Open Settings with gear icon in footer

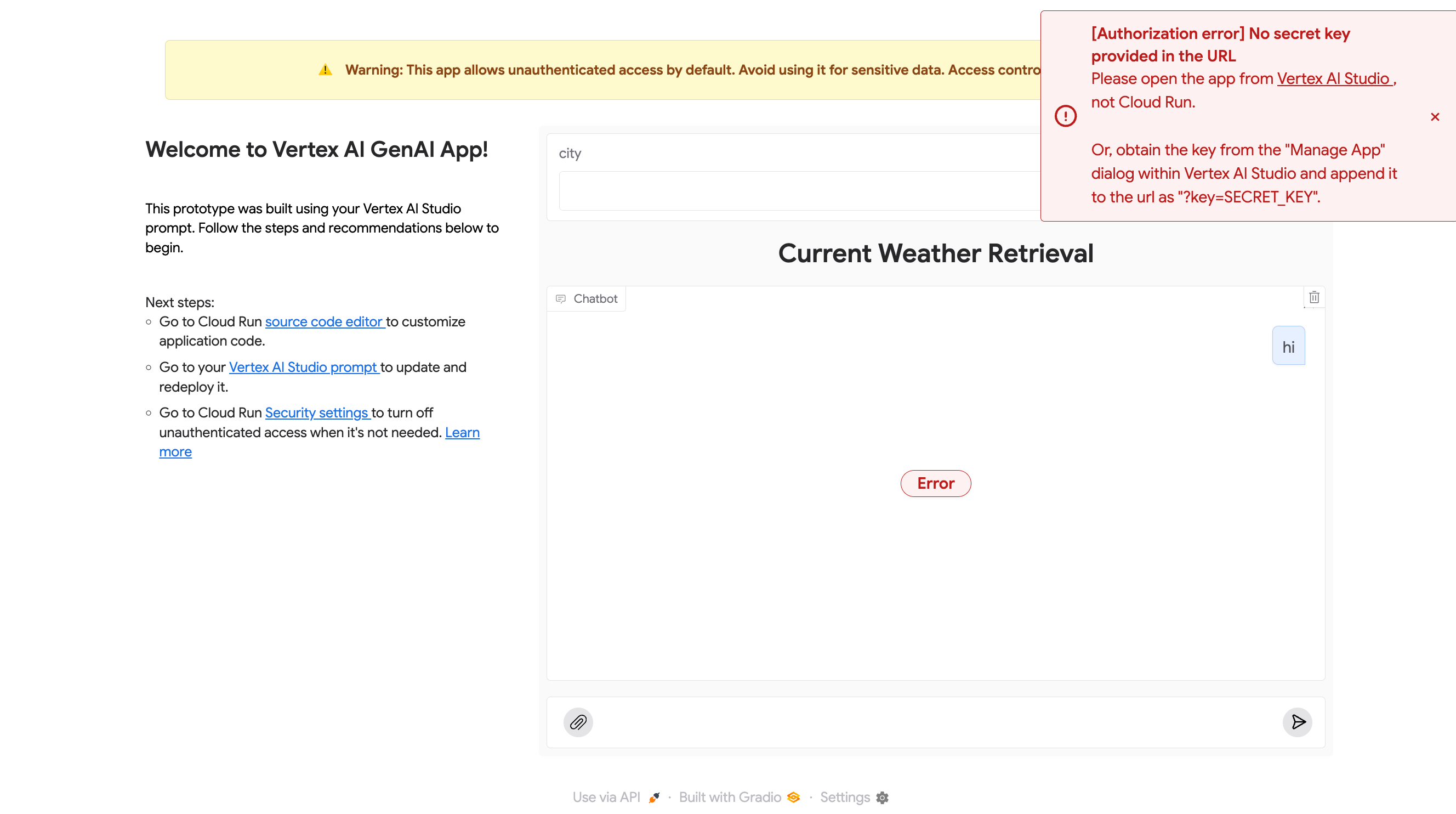pyautogui.click(x=854, y=796)
